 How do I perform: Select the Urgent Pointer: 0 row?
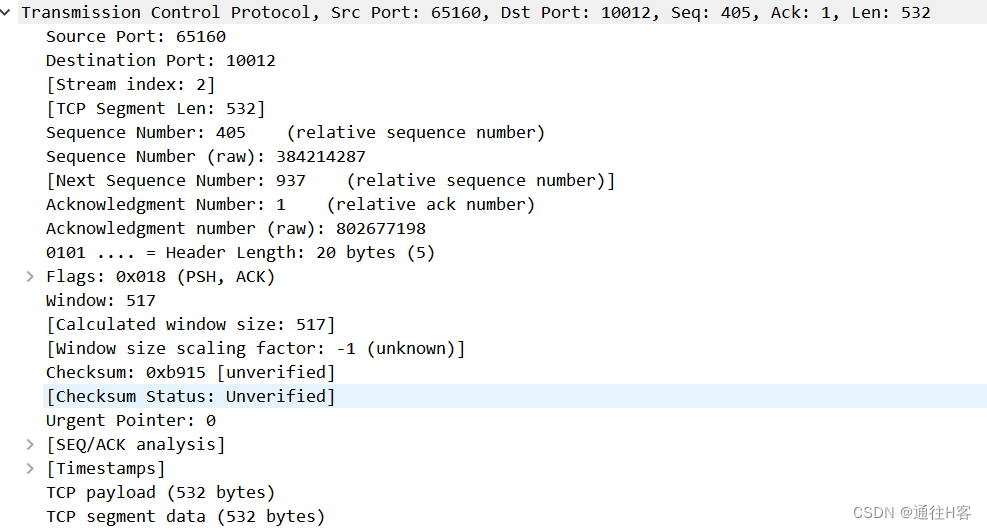point(130,421)
